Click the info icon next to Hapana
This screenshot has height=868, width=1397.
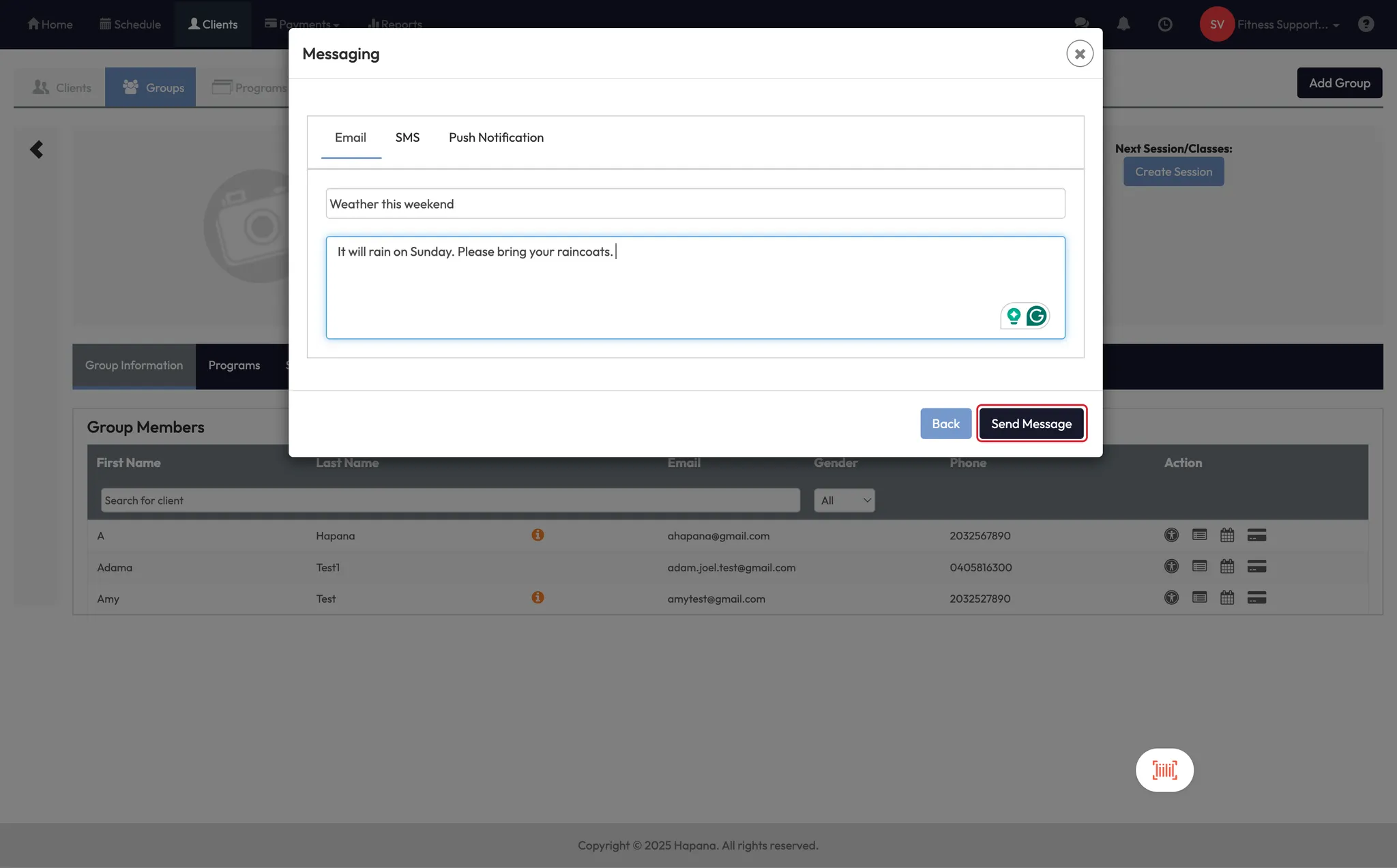[538, 535]
